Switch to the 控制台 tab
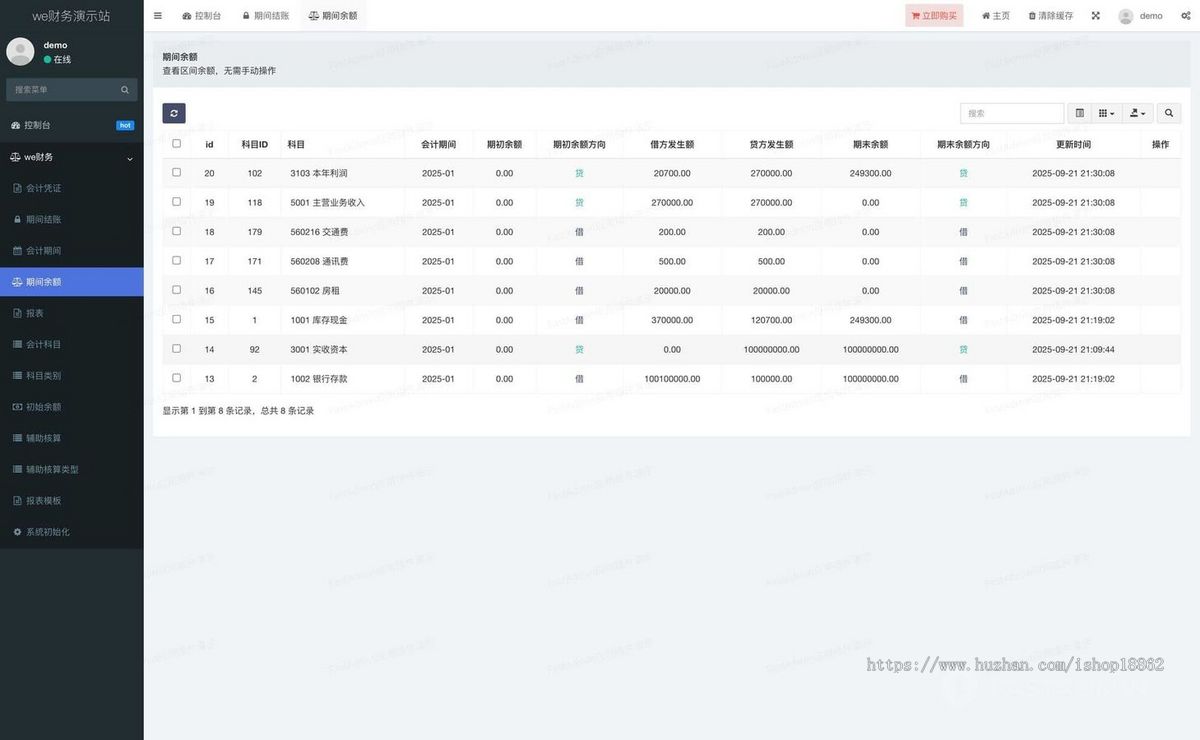The image size is (1200, 740). point(202,16)
